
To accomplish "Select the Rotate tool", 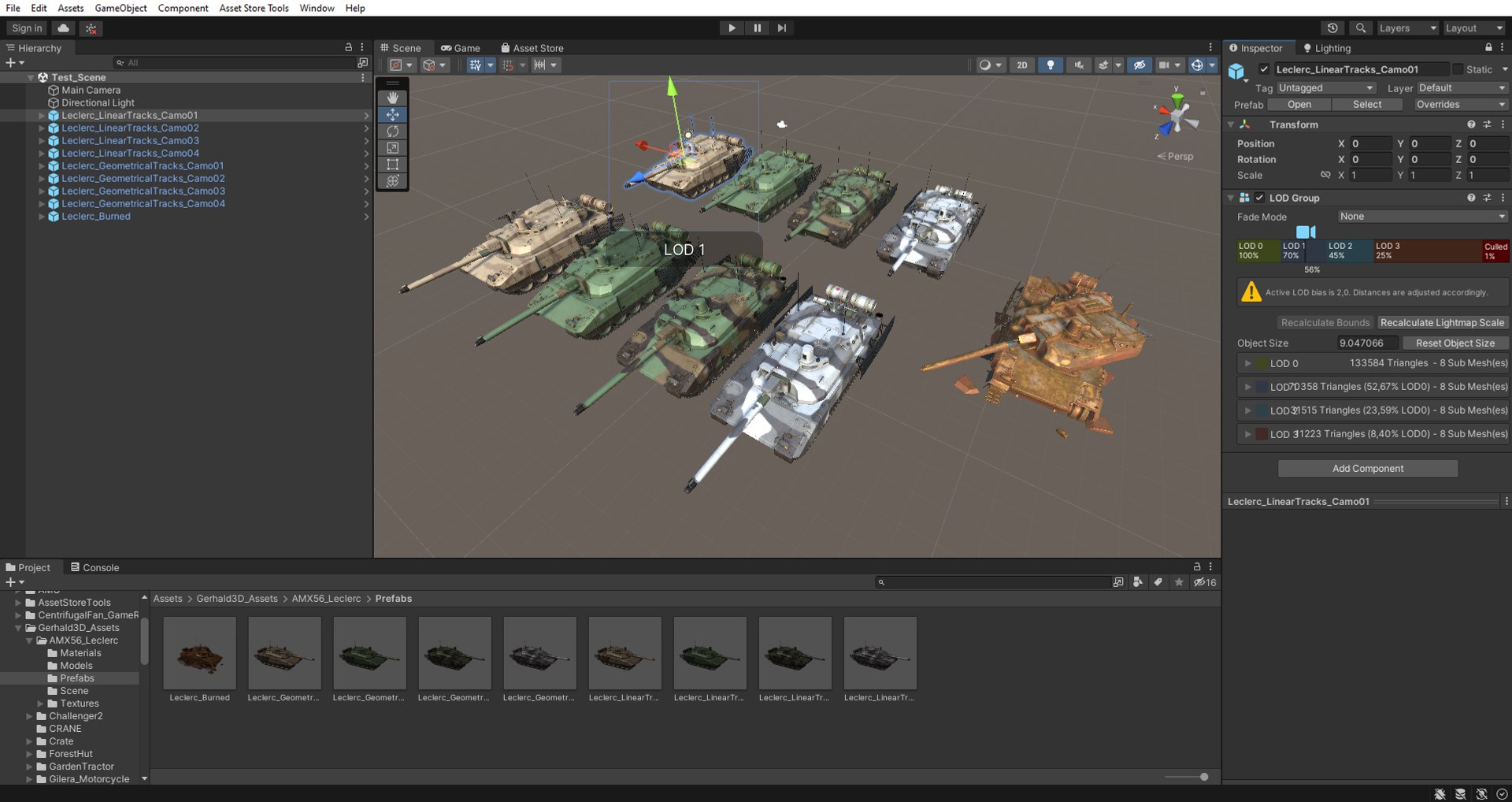I will (392, 131).
